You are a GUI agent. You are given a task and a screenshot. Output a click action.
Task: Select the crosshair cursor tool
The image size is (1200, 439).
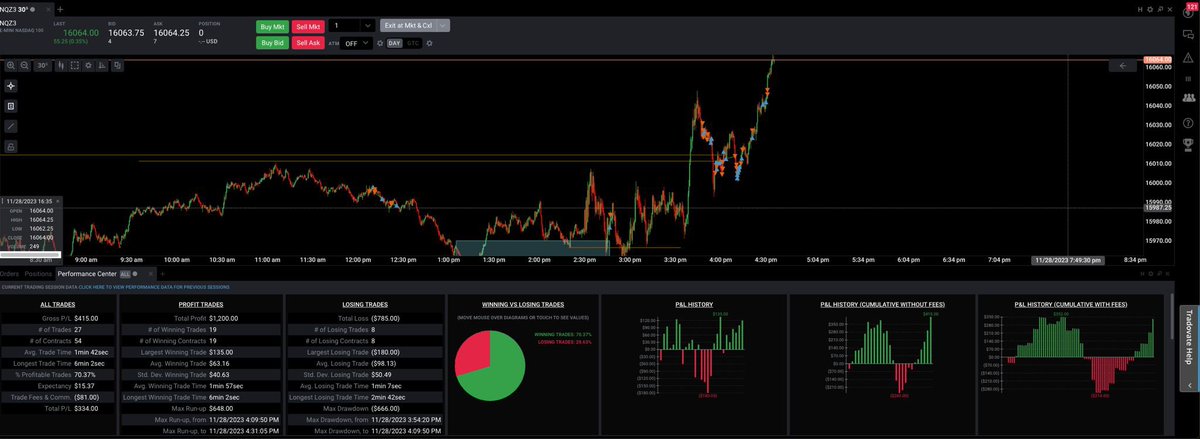(11, 86)
